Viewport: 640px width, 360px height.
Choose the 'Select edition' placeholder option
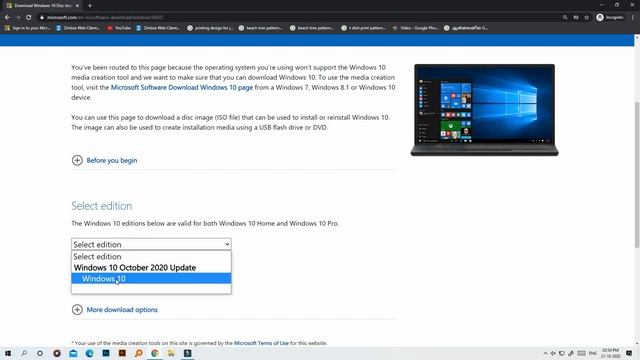151,257
